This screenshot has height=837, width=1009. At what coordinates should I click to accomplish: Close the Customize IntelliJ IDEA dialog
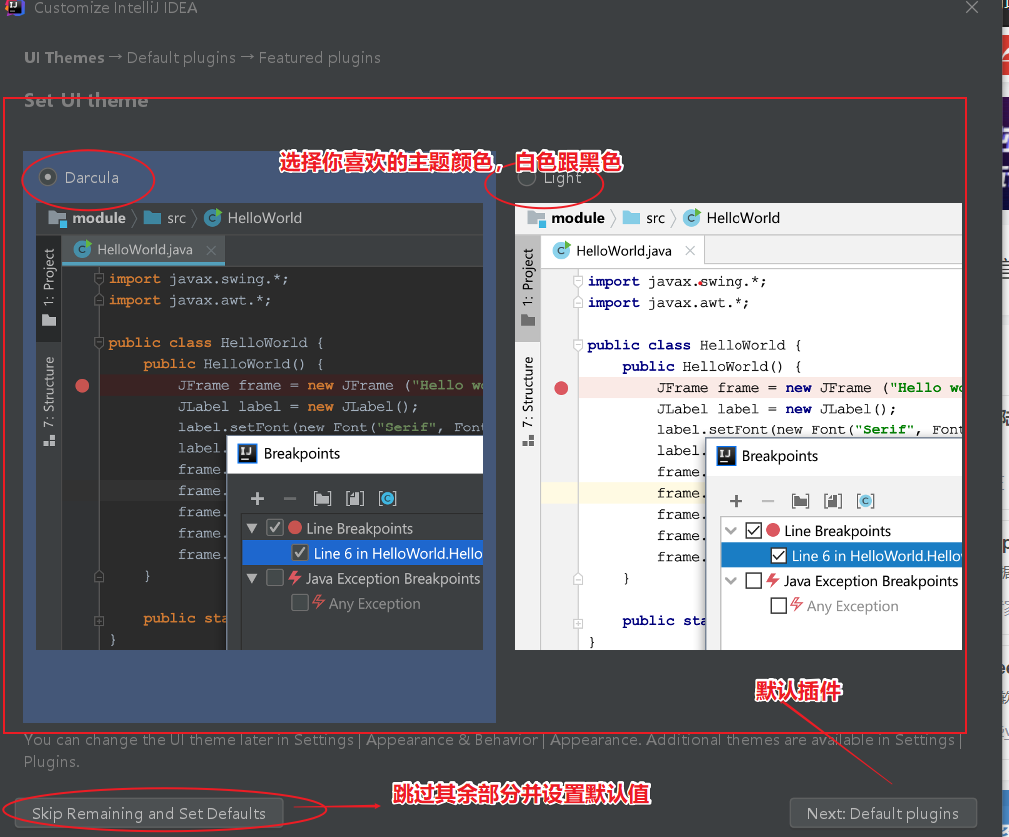(x=972, y=8)
